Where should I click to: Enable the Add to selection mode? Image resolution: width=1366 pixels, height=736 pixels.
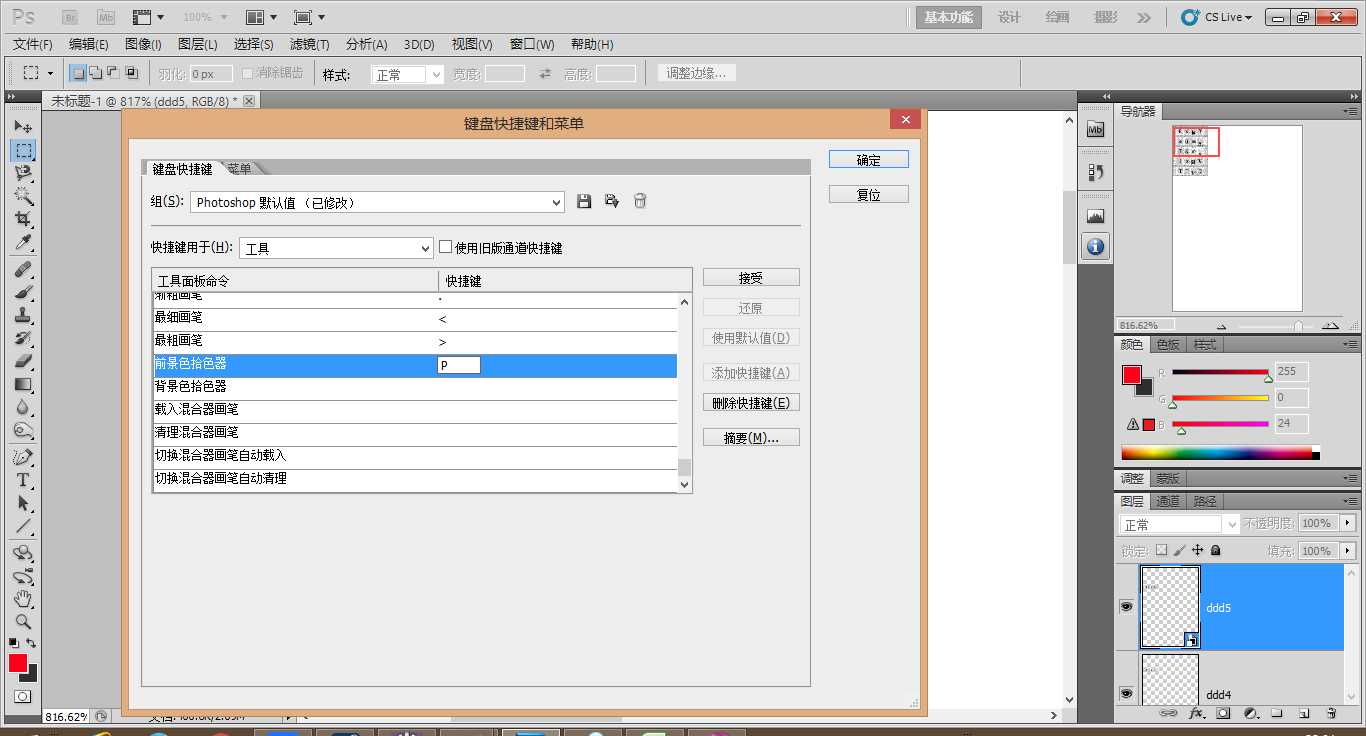95,73
